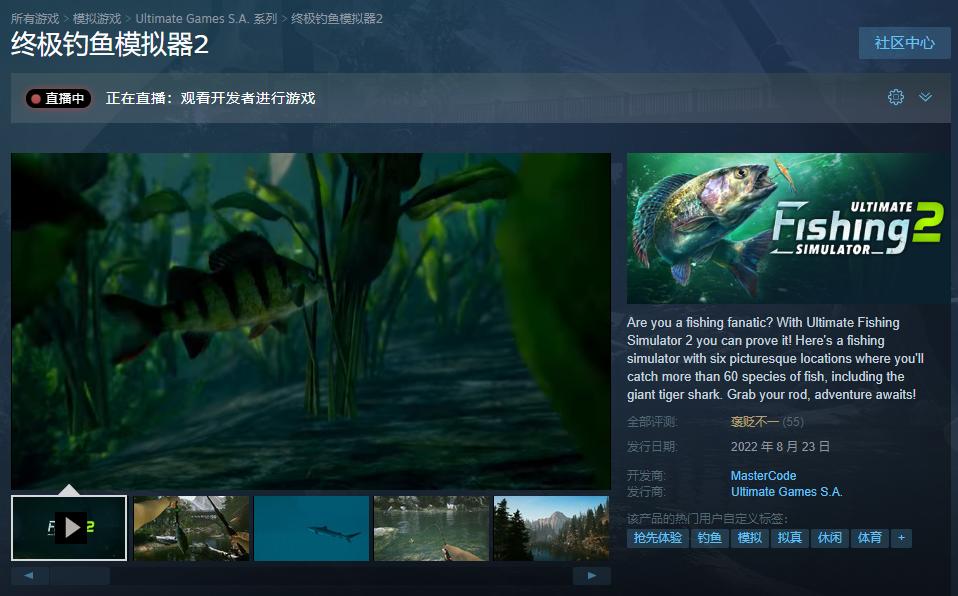Open the shark screenshot thumbnail
This screenshot has height=596, width=958.
point(311,528)
